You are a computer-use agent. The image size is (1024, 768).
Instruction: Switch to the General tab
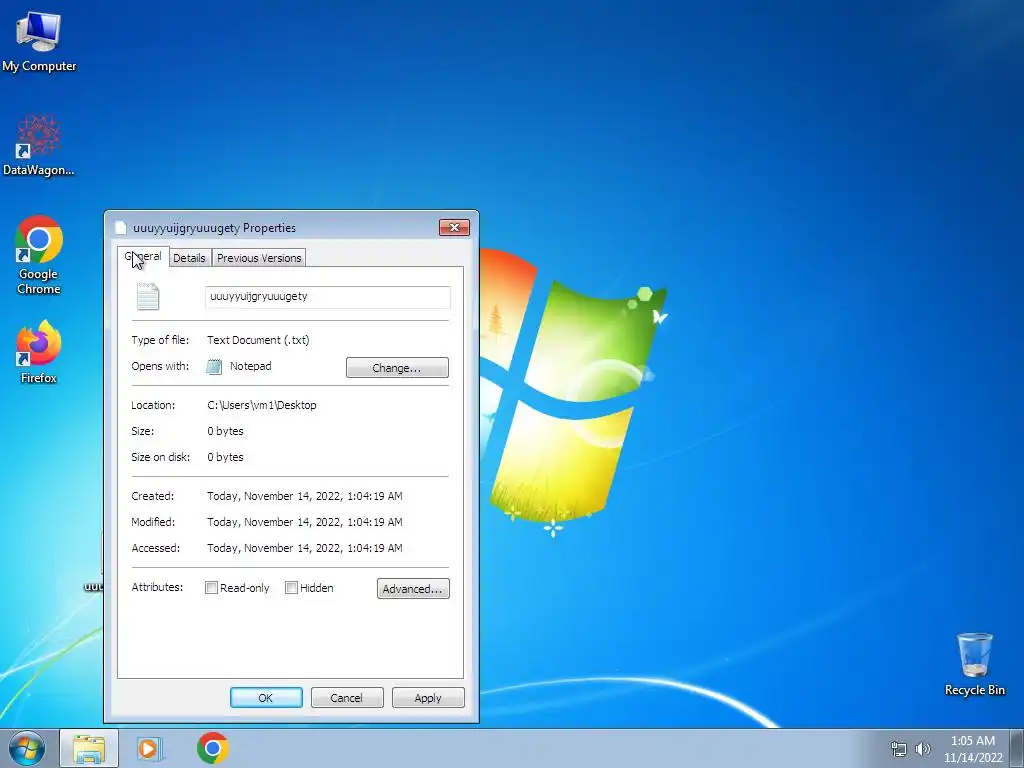point(143,257)
